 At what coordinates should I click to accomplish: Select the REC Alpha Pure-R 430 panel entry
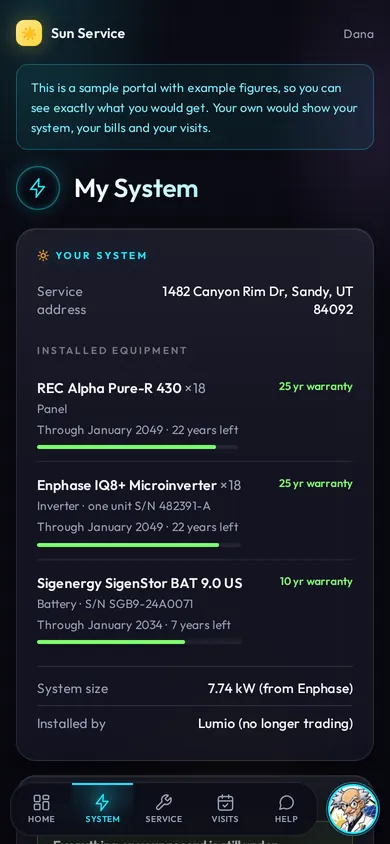pyautogui.click(x=195, y=413)
